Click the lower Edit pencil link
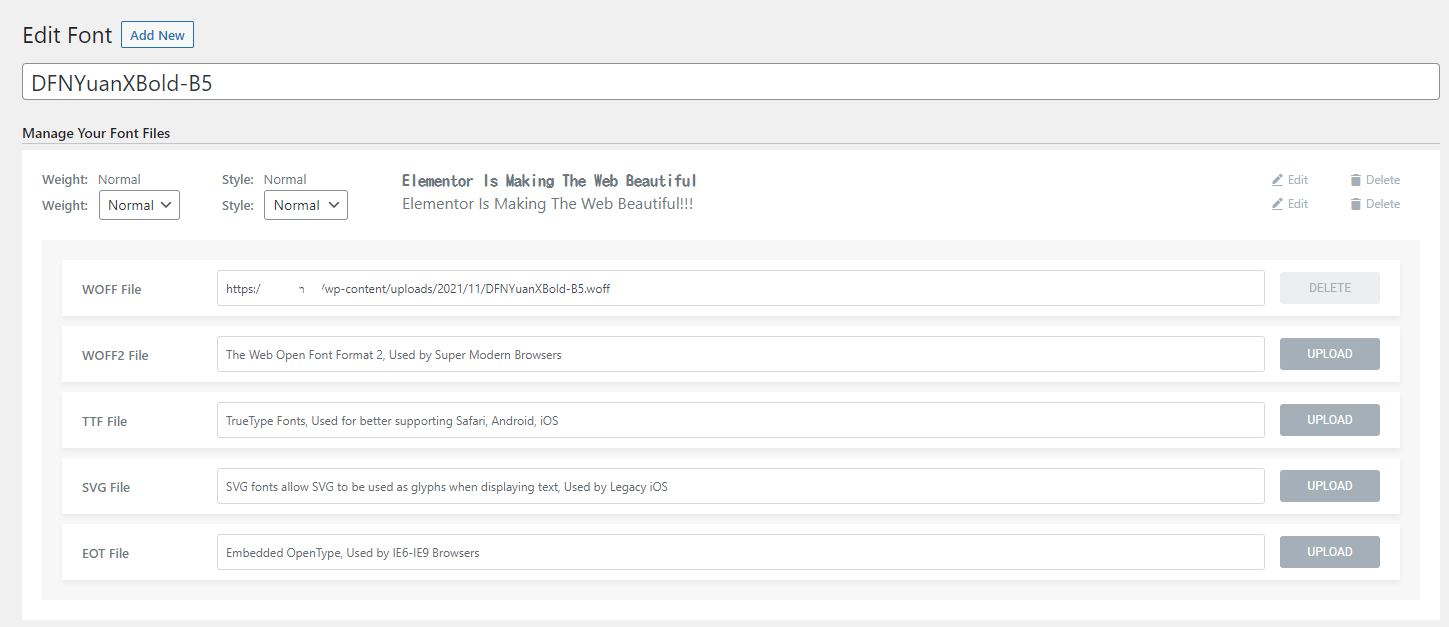1449x627 pixels. click(x=1290, y=204)
